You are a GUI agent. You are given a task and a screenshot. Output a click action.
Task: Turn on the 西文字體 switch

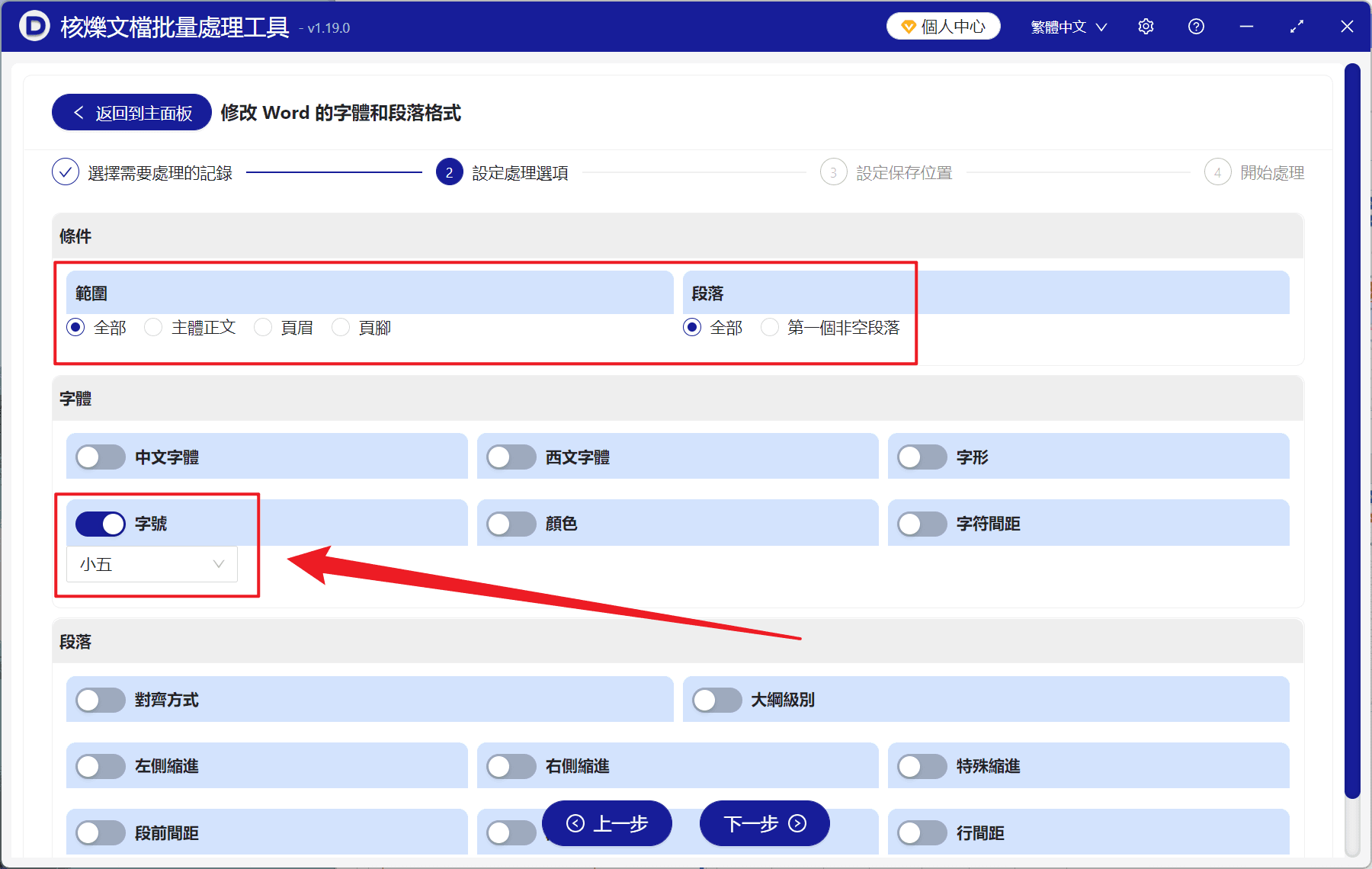click(511, 457)
